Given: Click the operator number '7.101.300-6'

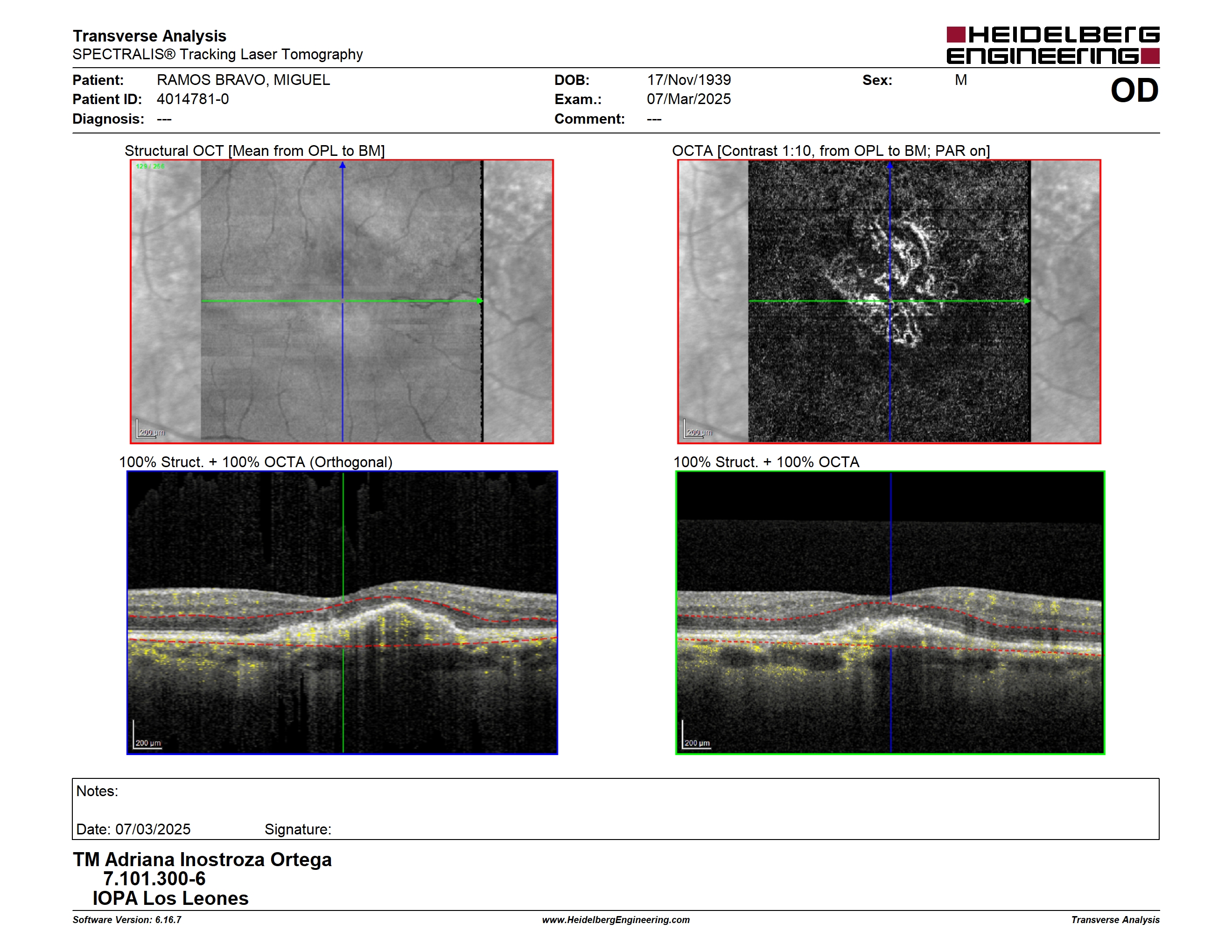Looking at the screenshot, I should (154, 879).
